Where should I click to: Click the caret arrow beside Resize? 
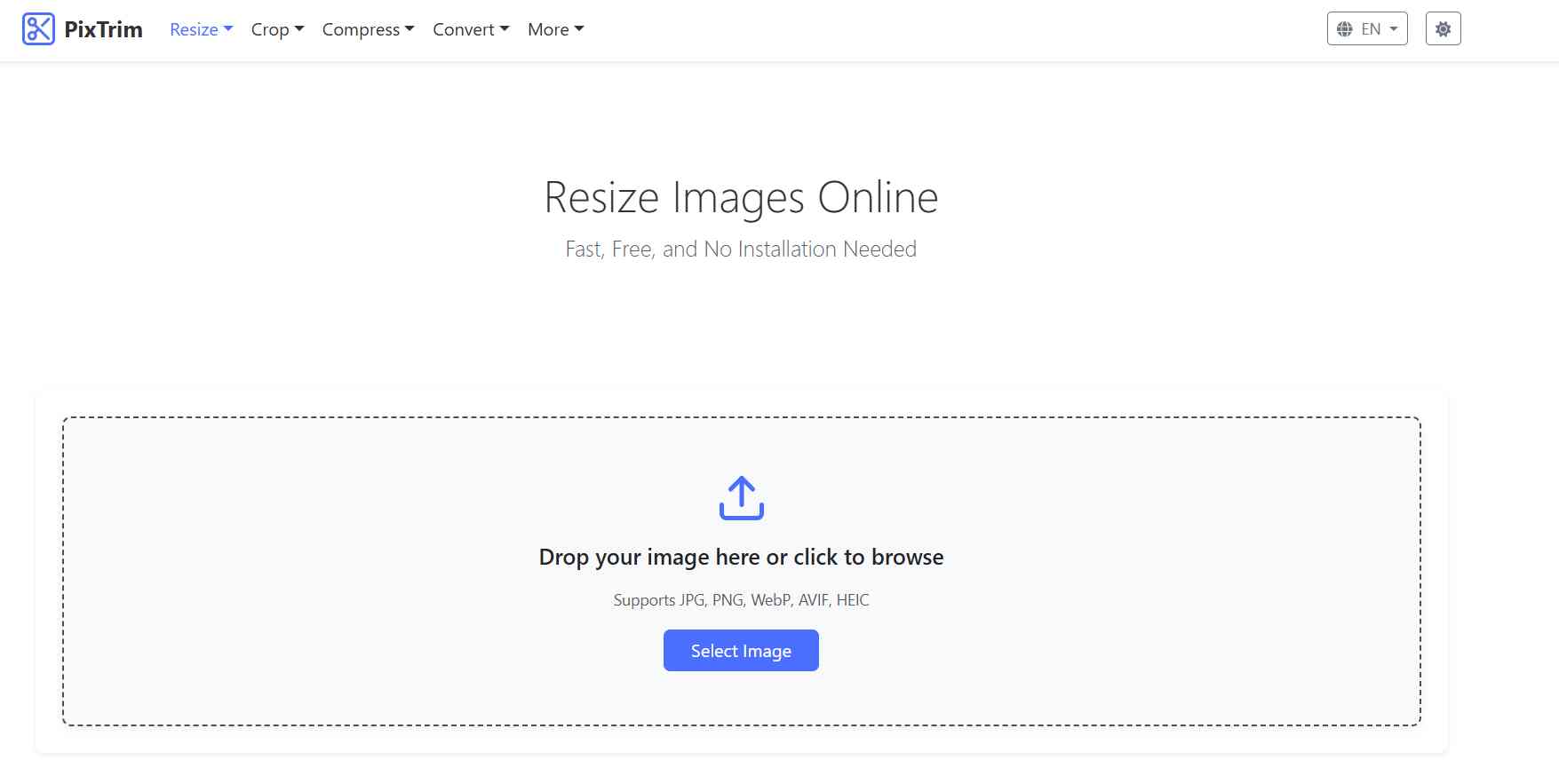tap(228, 29)
